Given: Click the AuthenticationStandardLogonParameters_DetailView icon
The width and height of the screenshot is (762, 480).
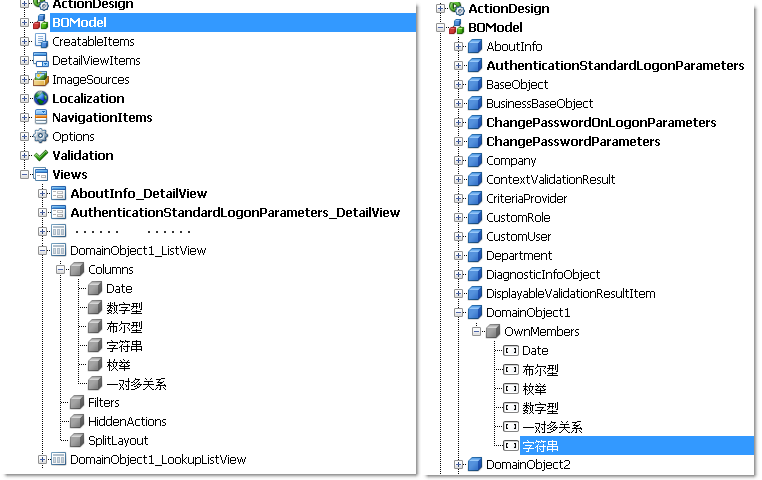Looking at the screenshot, I should tap(59, 212).
